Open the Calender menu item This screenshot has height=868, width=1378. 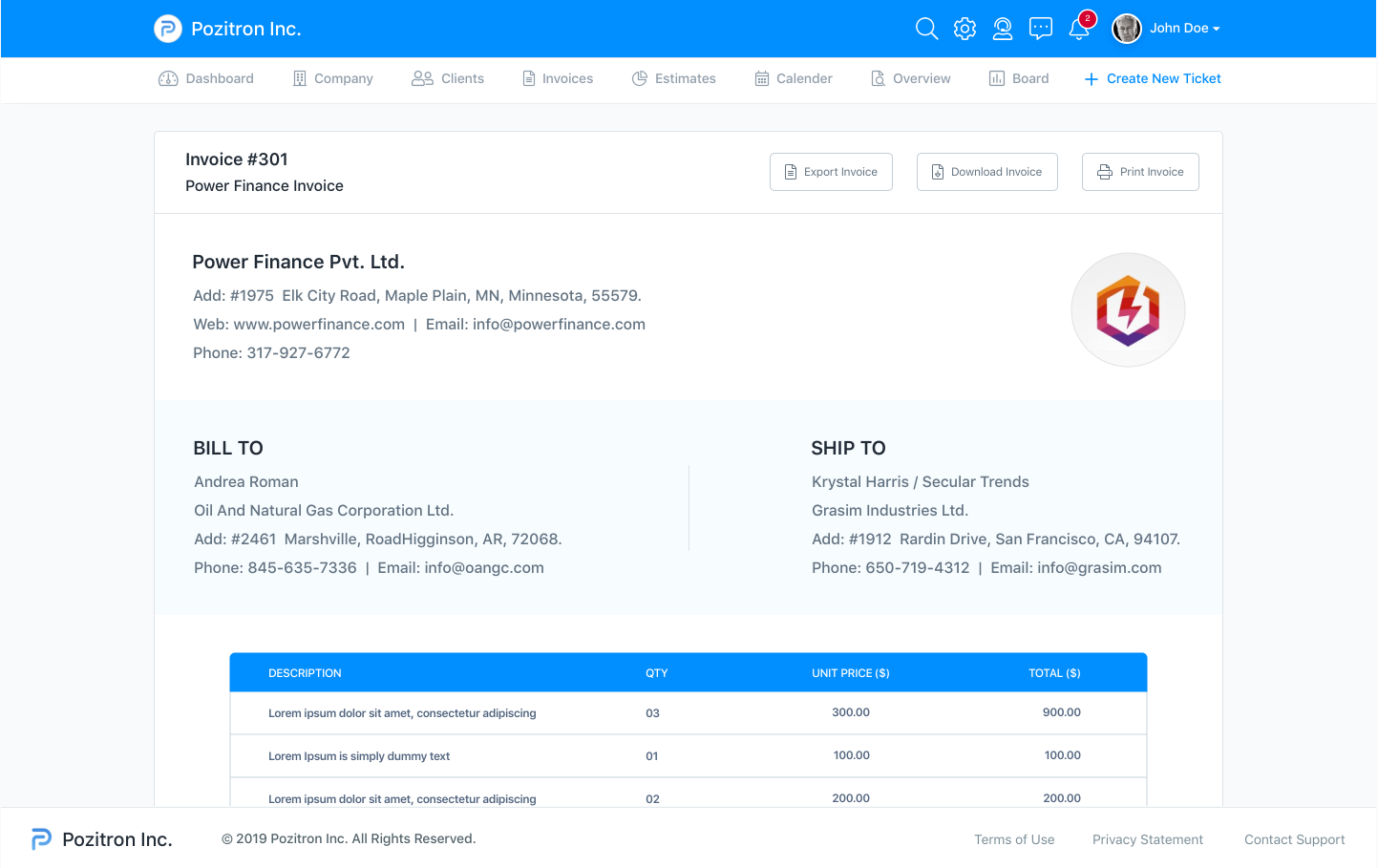point(794,78)
